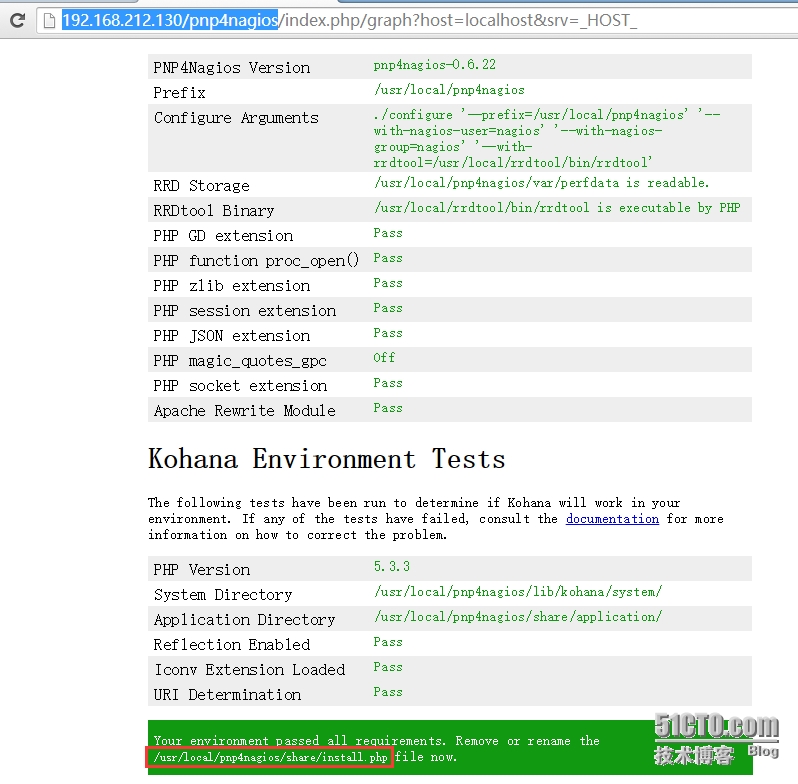Click the 'is executable by PHP' value
Viewport: 798px width, 784px height.
pos(557,208)
